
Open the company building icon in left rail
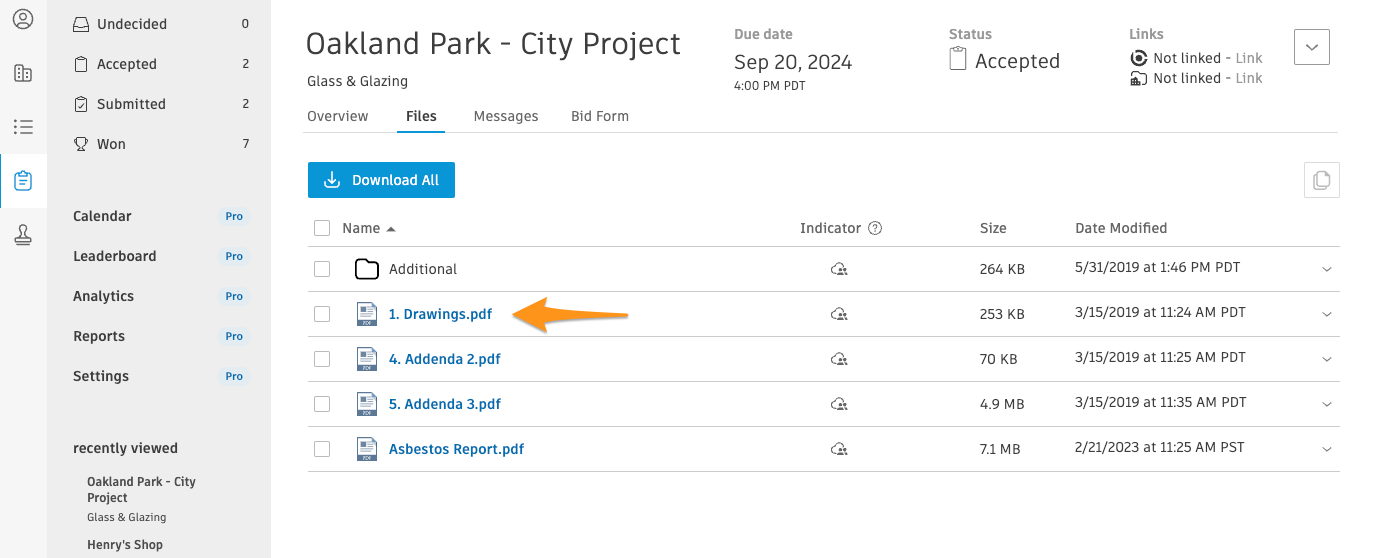pyautogui.click(x=23, y=73)
